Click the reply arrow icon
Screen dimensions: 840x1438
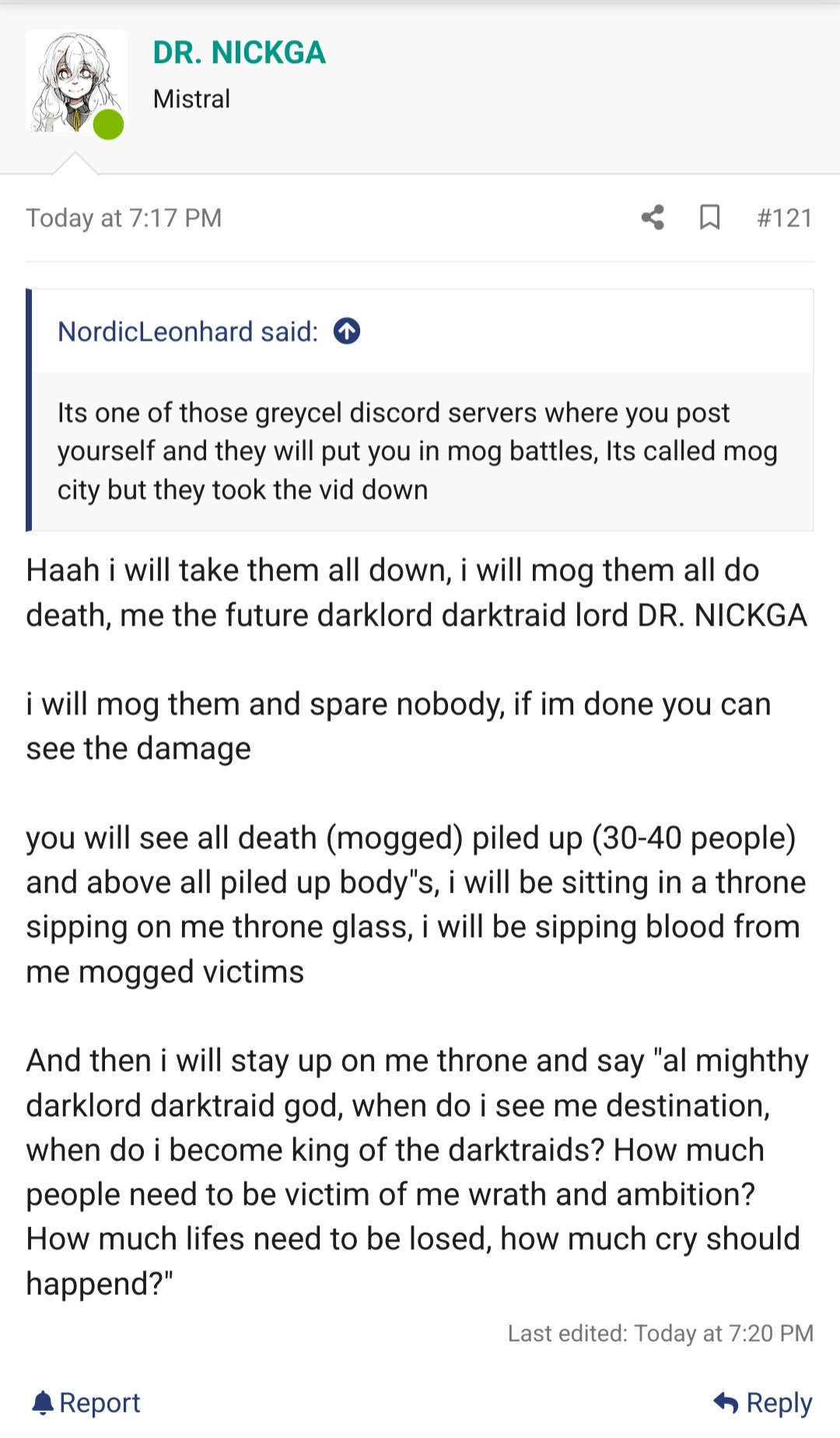[726, 1402]
